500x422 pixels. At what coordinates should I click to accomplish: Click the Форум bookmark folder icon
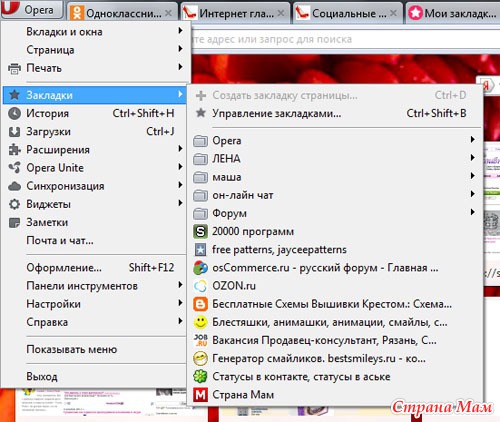(x=200, y=213)
